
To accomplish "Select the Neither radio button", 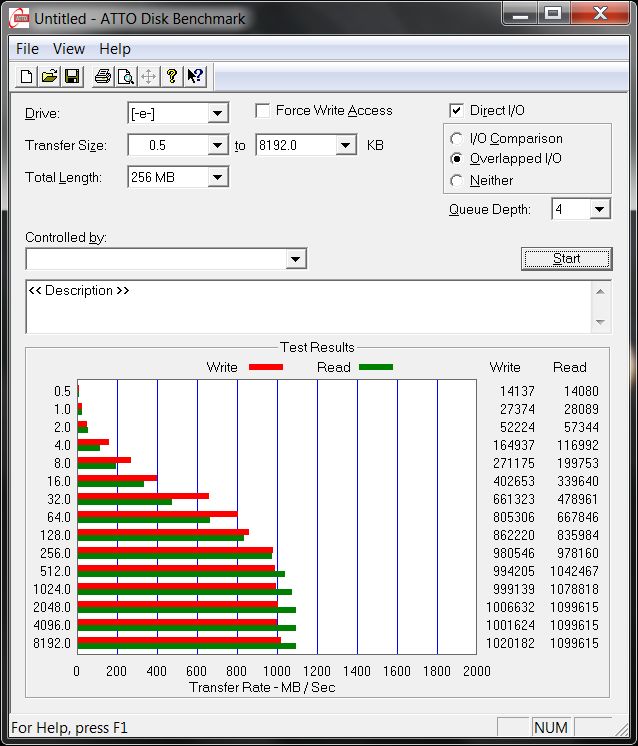I will click(456, 180).
